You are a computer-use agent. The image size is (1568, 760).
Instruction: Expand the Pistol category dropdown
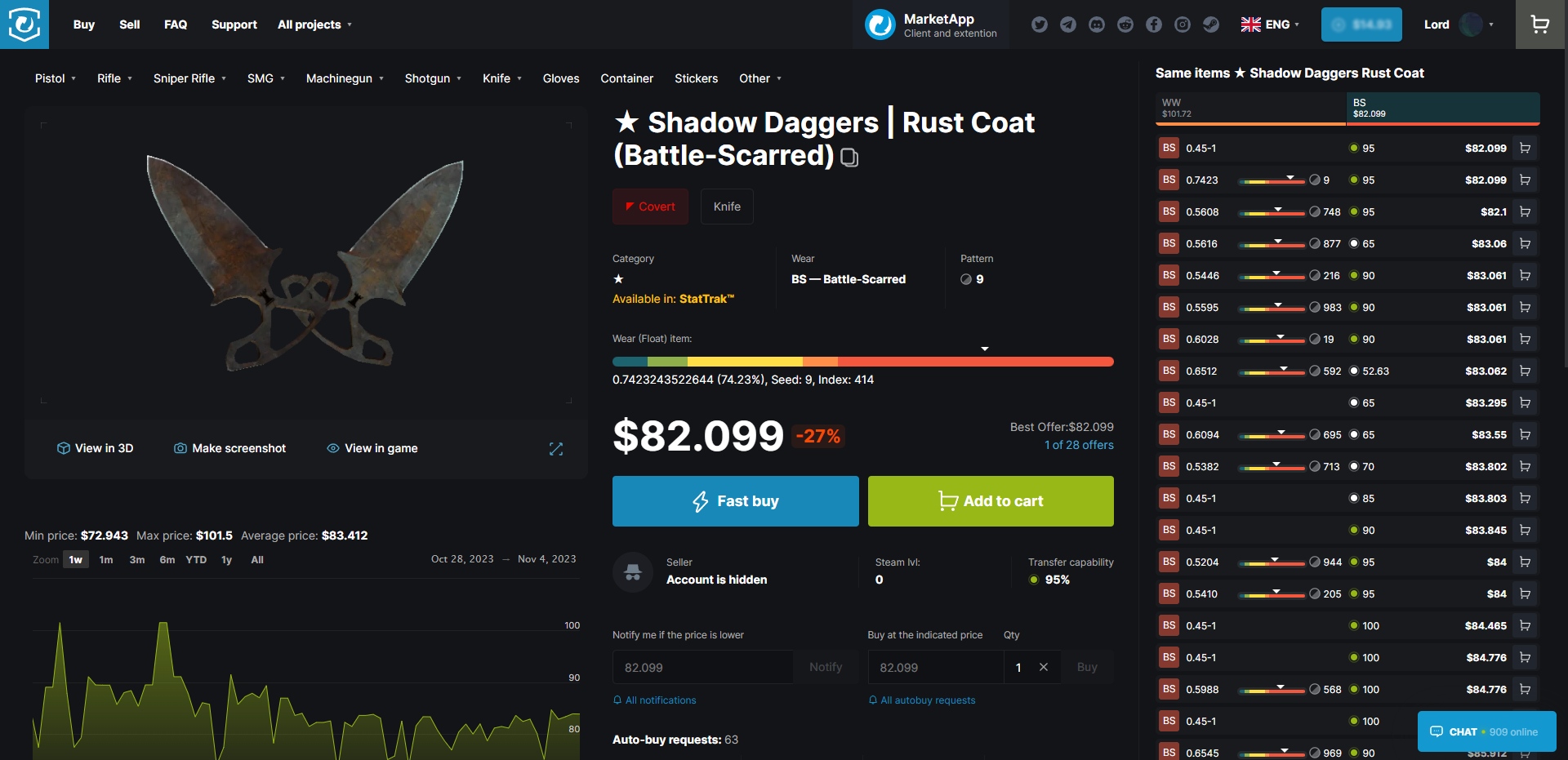[x=55, y=78]
